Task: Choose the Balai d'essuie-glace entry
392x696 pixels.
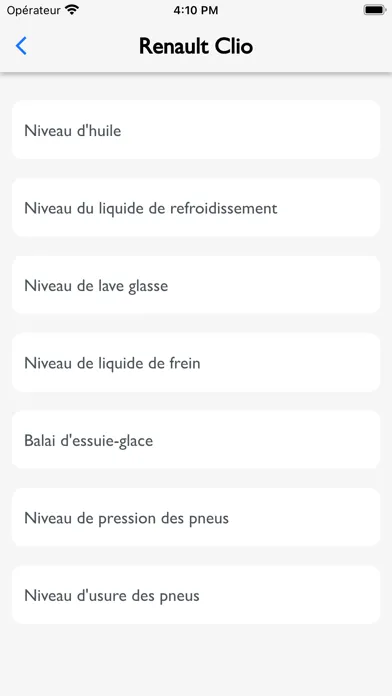Action: coord(196,439)
